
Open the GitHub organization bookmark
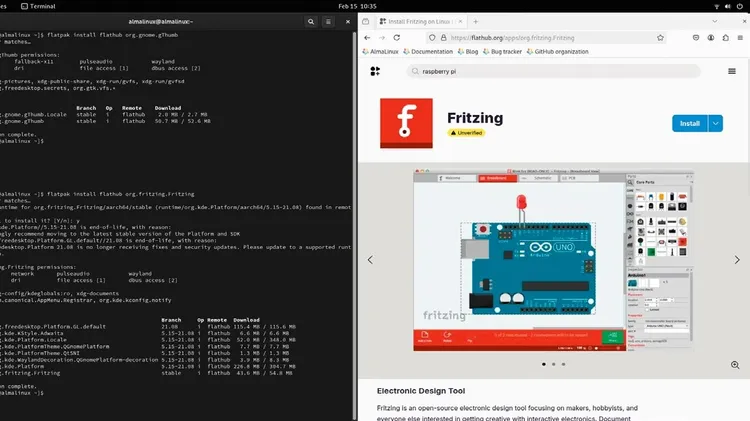click(557, 52)
